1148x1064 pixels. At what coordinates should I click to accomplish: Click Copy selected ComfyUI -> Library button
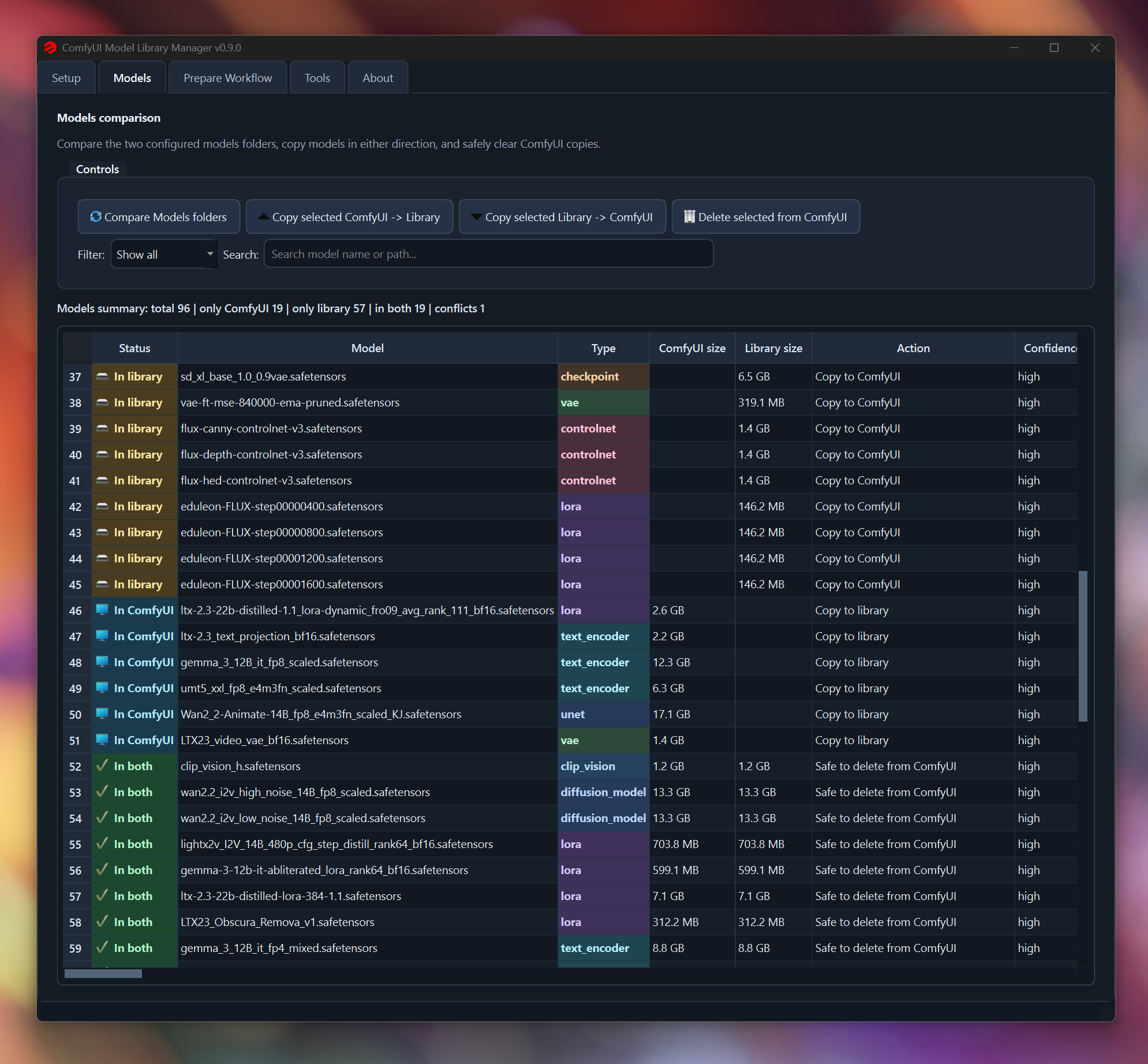point(349,216)
